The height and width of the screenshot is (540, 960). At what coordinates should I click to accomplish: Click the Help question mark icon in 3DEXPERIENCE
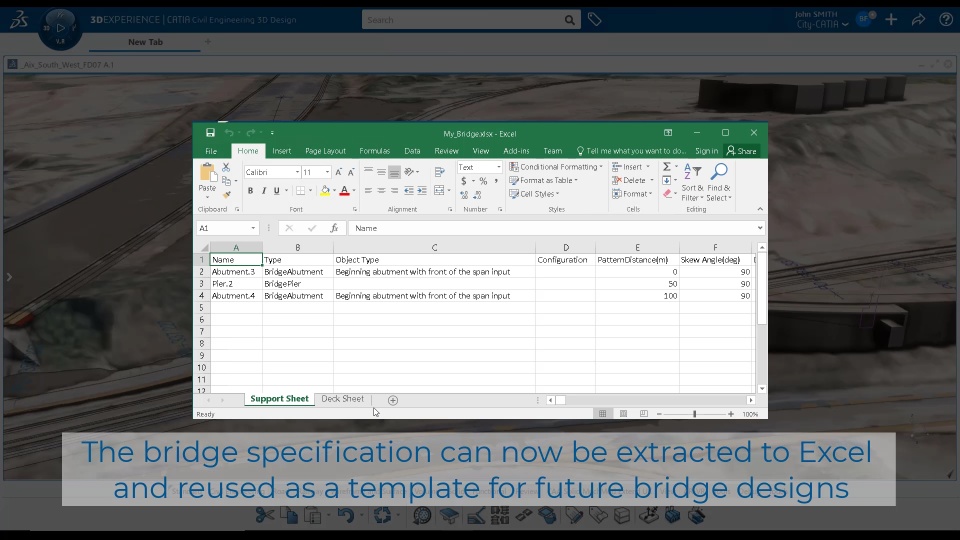[x=946, y=20]
